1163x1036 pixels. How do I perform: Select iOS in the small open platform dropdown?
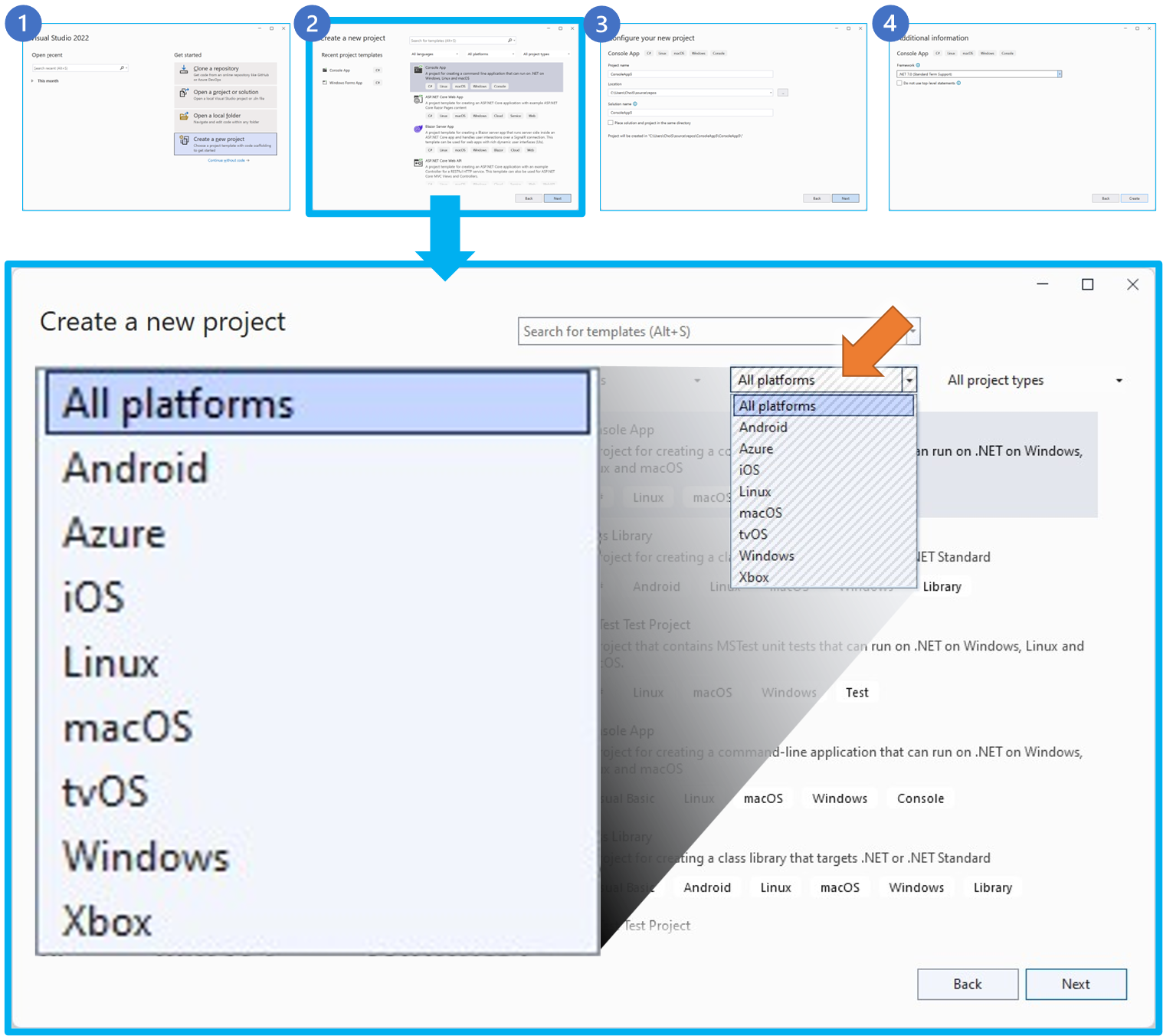(824, 470)
